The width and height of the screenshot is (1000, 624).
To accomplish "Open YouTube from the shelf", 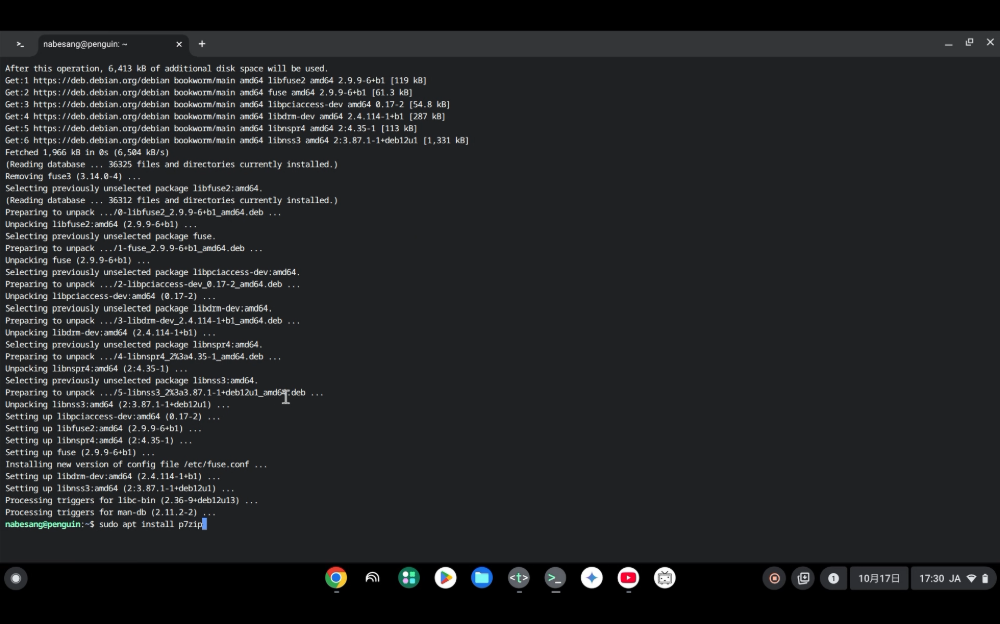I will (627, 578).
